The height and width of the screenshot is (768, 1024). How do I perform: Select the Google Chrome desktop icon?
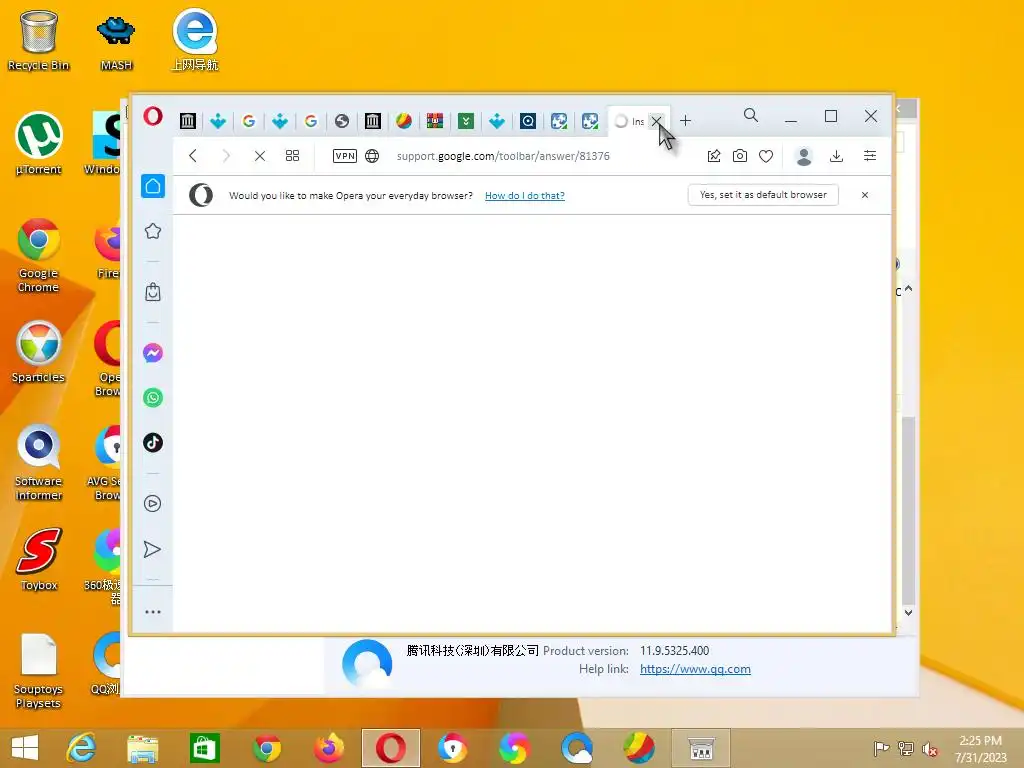pyautogui.click(x=39, y=255)
